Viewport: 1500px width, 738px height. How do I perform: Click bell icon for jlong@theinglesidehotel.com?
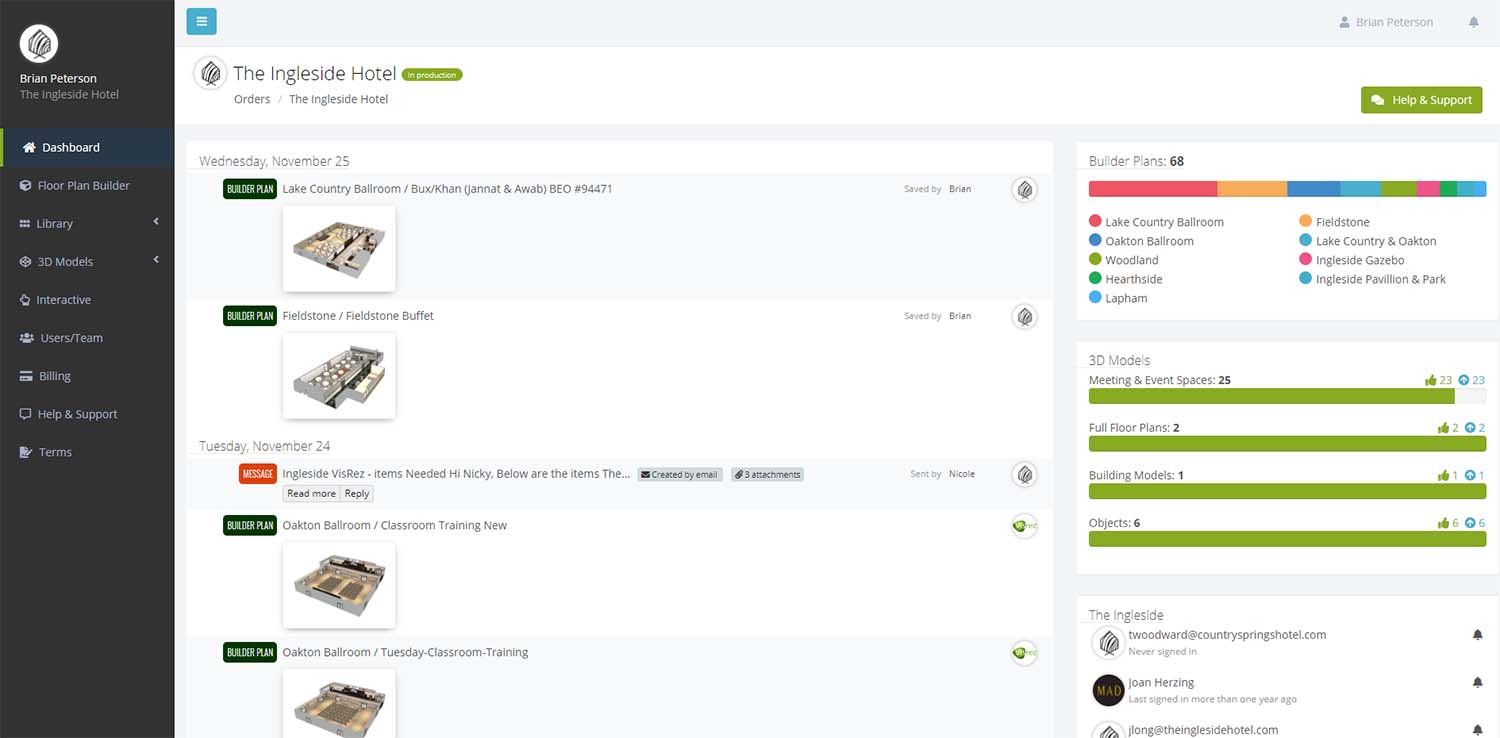coord(1477,730)
